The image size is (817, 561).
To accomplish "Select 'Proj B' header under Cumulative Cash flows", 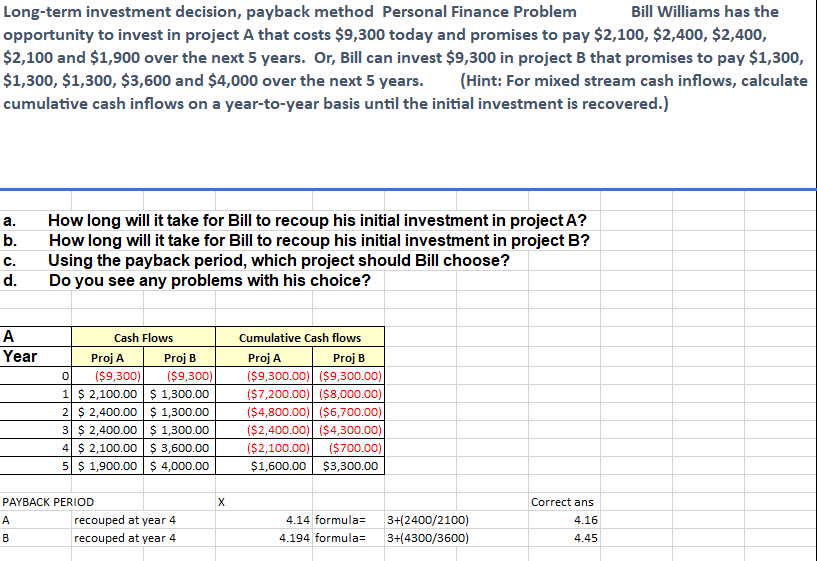I will pos(349,358).
